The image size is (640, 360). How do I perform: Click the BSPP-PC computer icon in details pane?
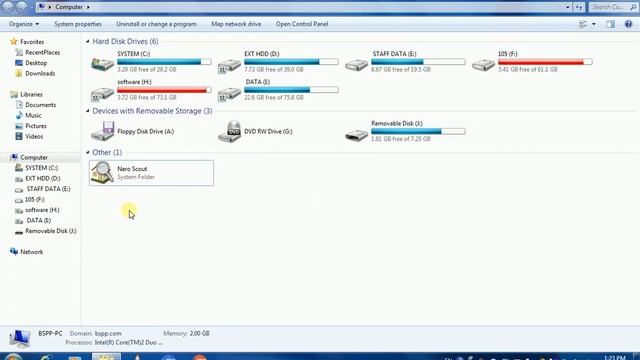tap(19, 338)
